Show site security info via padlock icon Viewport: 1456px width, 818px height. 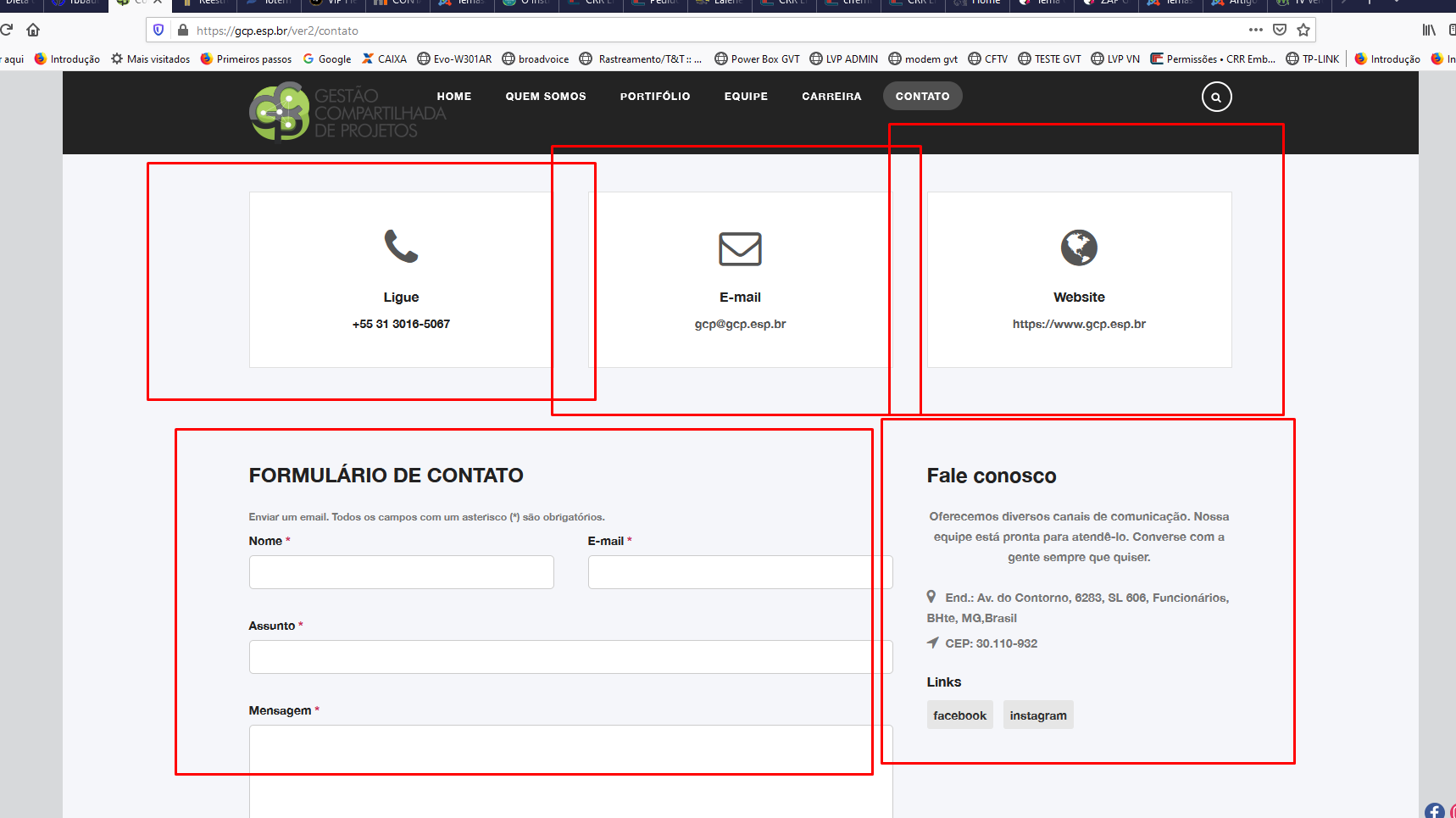(x=182, y=30)
